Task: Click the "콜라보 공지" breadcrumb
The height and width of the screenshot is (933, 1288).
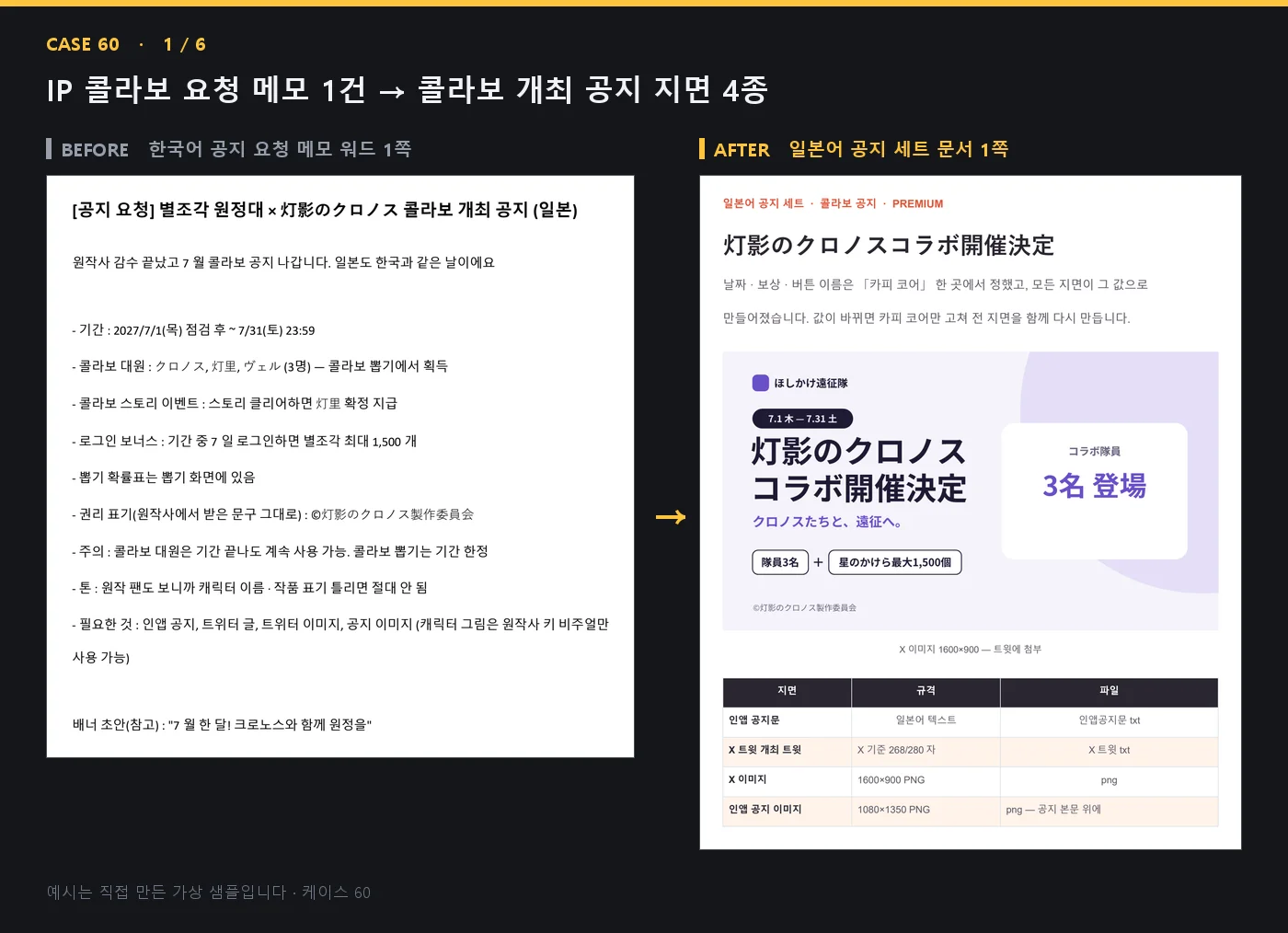Action: (848, 203)
